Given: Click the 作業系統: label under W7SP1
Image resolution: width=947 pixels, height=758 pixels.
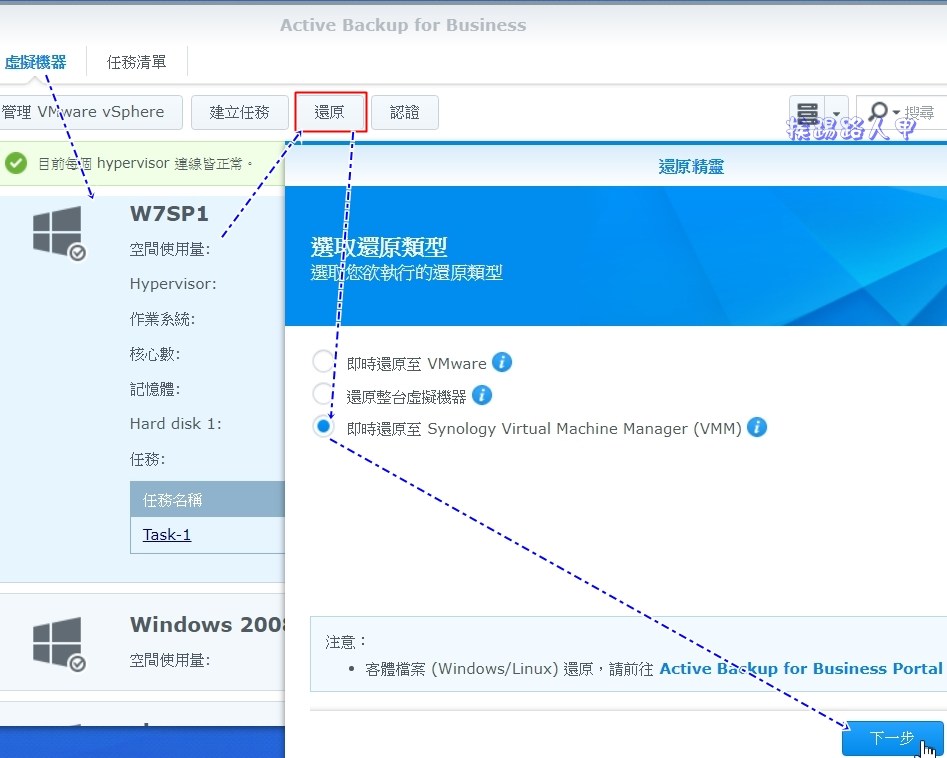Looking at the screenshot, I should (162, 319).
